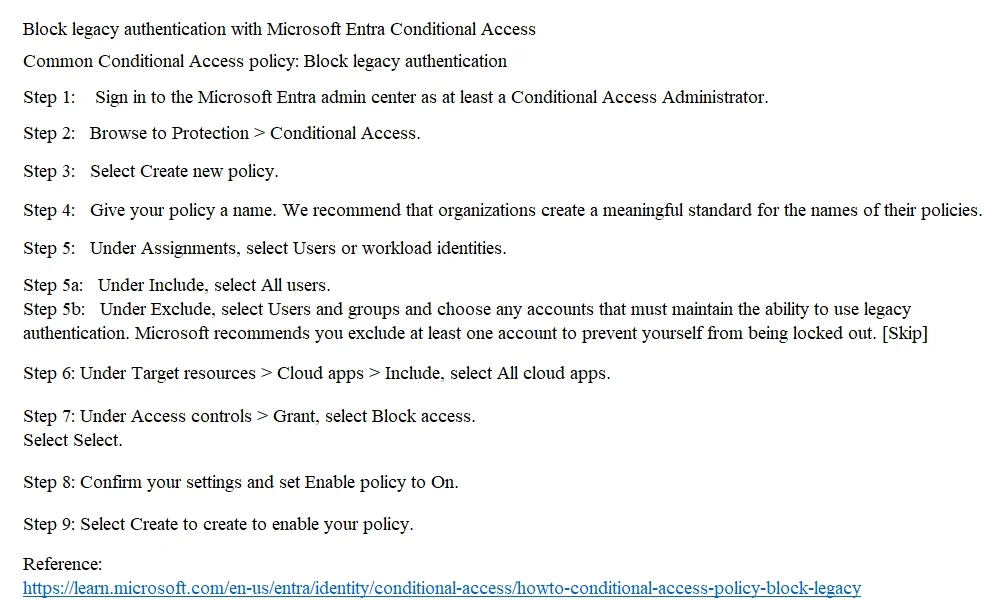
Task: Click the Step 7 'Grant, select Block access' line
Action: 249,417
